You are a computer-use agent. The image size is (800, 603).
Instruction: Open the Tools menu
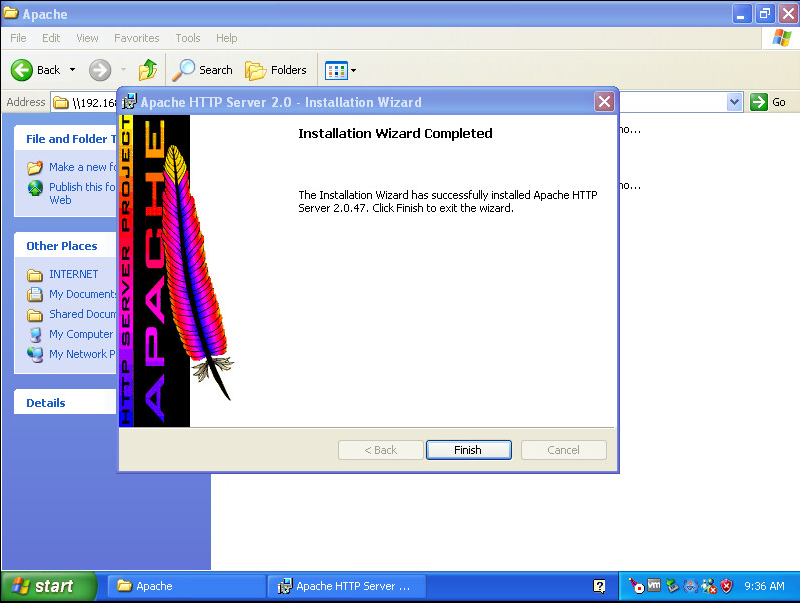188,38
